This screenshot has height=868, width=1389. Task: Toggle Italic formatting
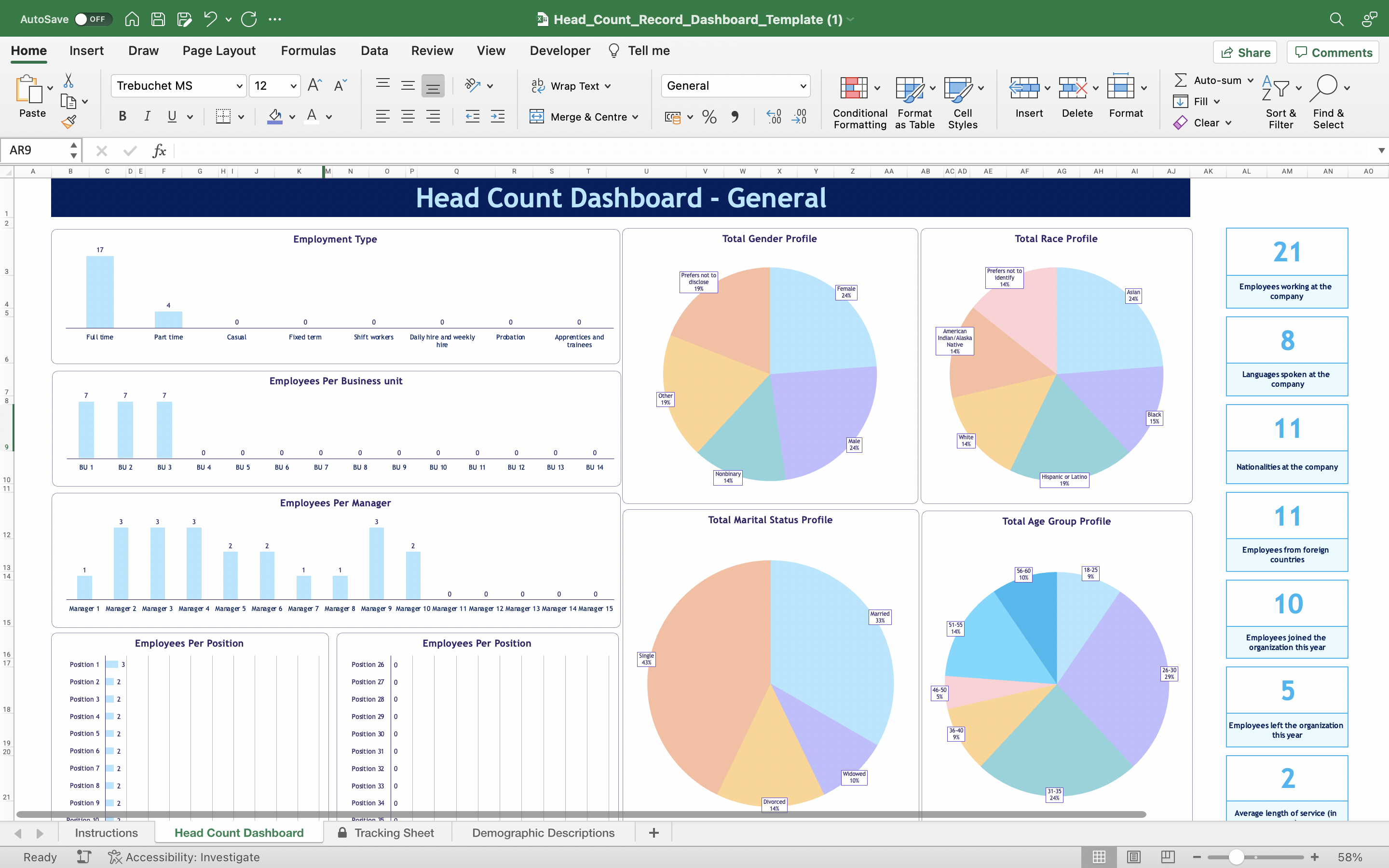(147, 117)
